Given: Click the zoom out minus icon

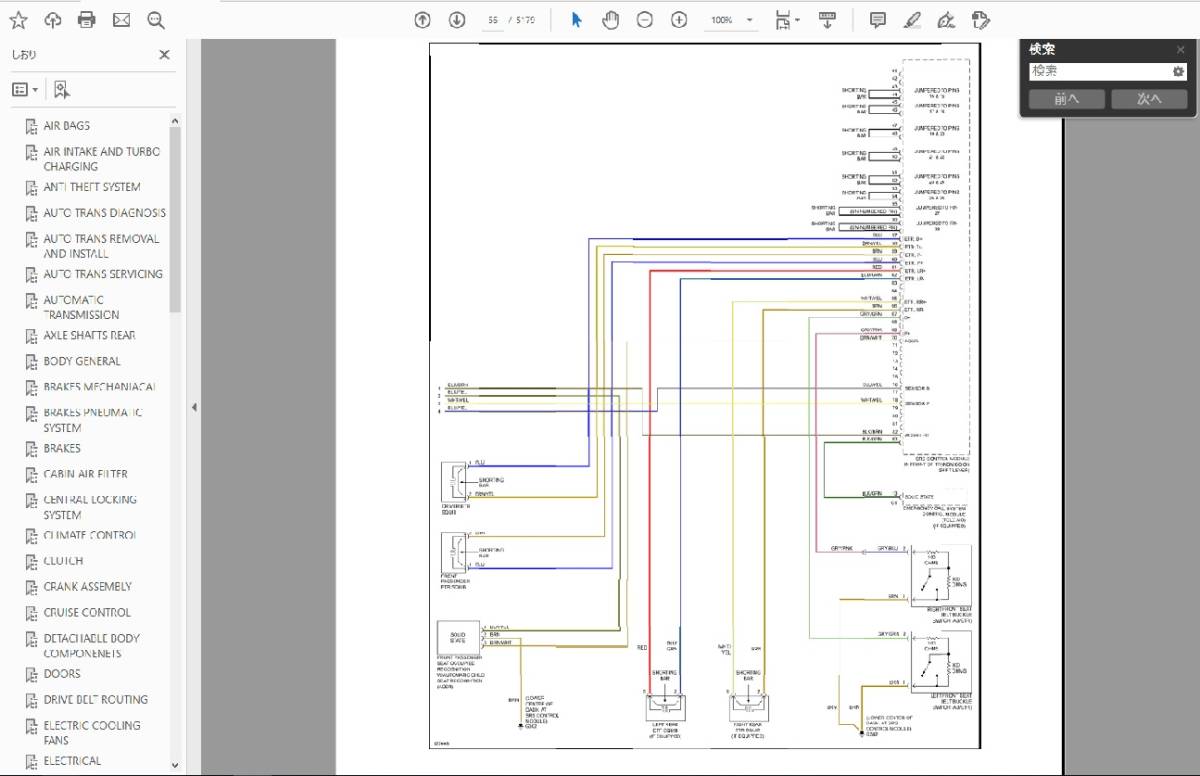Looking at the screenshot, I should (645, 19).
